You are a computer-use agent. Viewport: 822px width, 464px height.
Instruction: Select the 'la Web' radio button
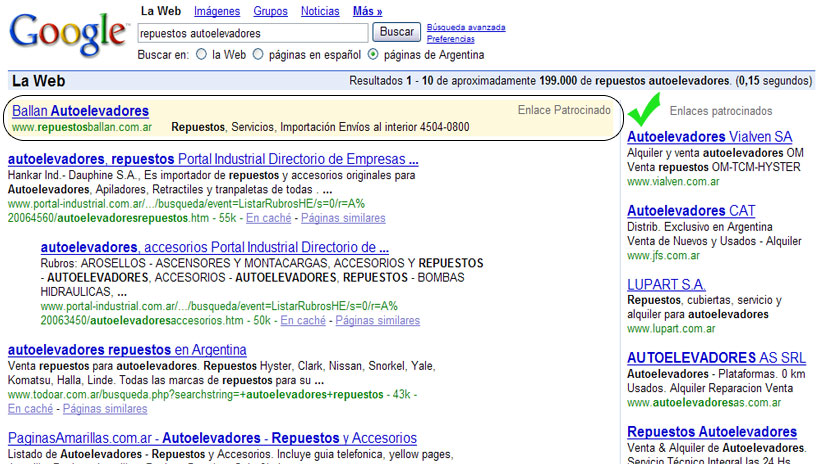[x=201, y=55]
